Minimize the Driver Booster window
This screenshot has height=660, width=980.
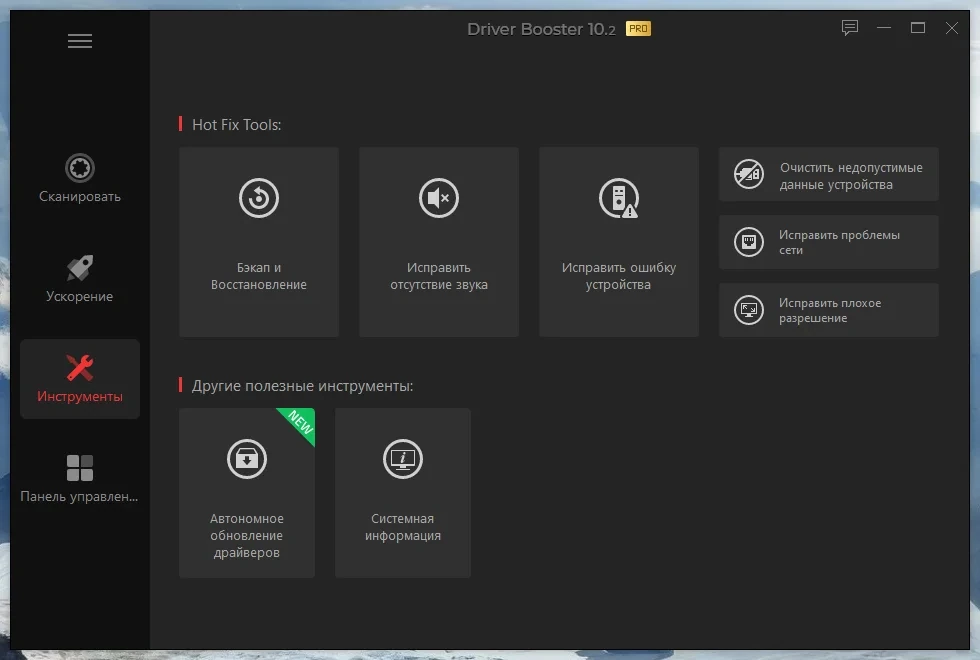tap(884, 28)
